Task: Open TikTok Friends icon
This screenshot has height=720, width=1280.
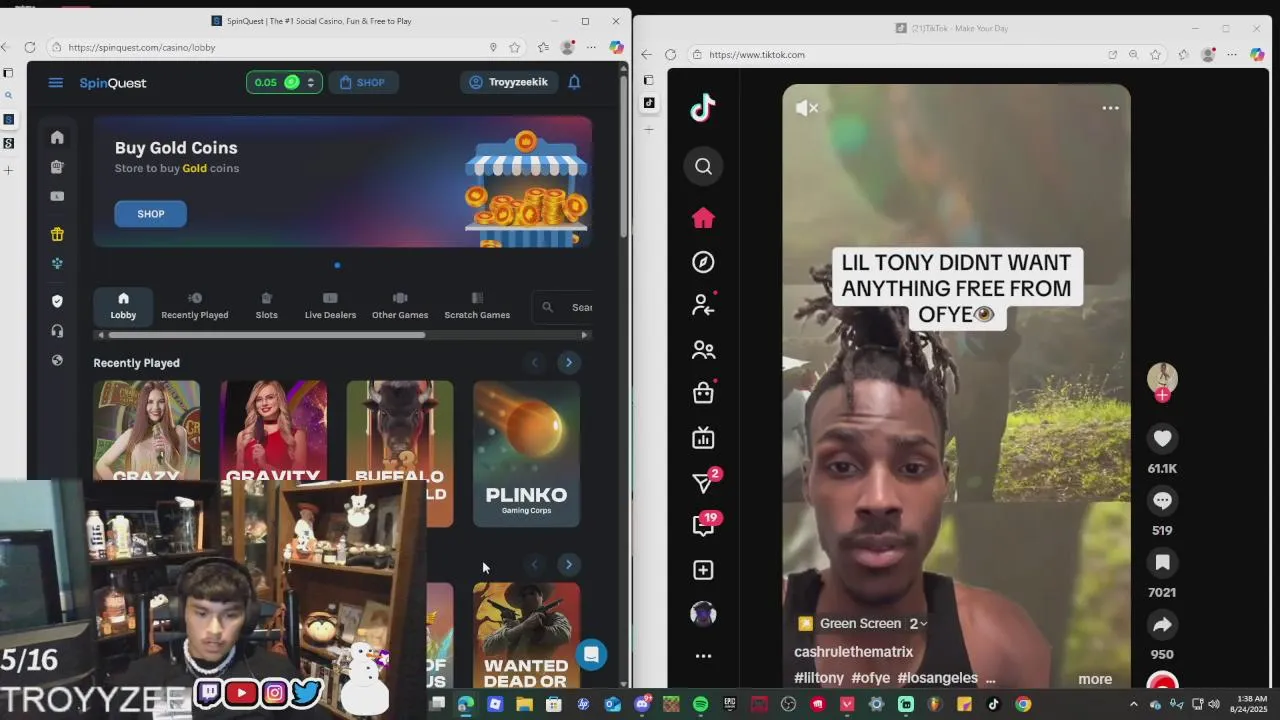Action: point(703,350)
